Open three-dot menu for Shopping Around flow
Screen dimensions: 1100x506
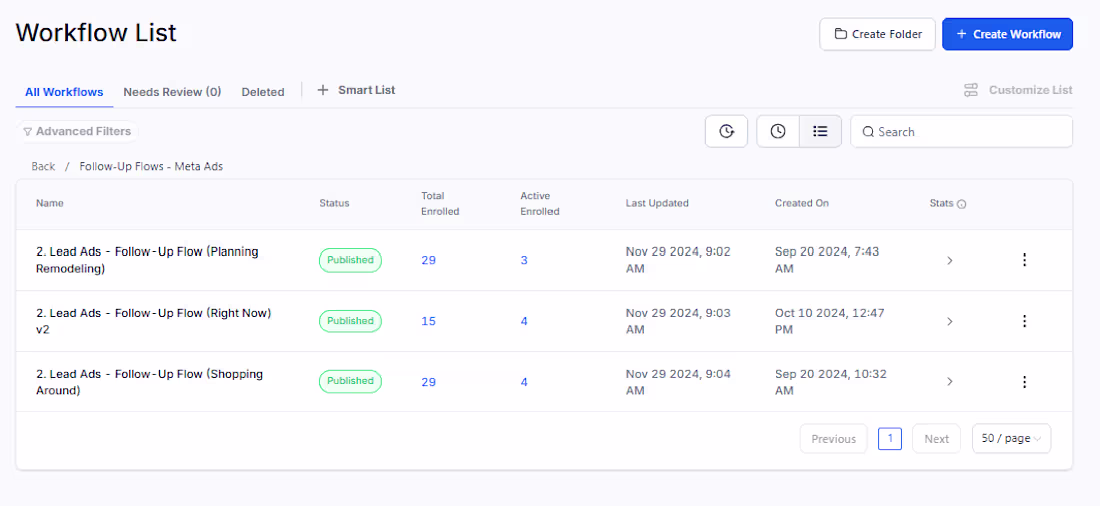tap(1024, 382)
